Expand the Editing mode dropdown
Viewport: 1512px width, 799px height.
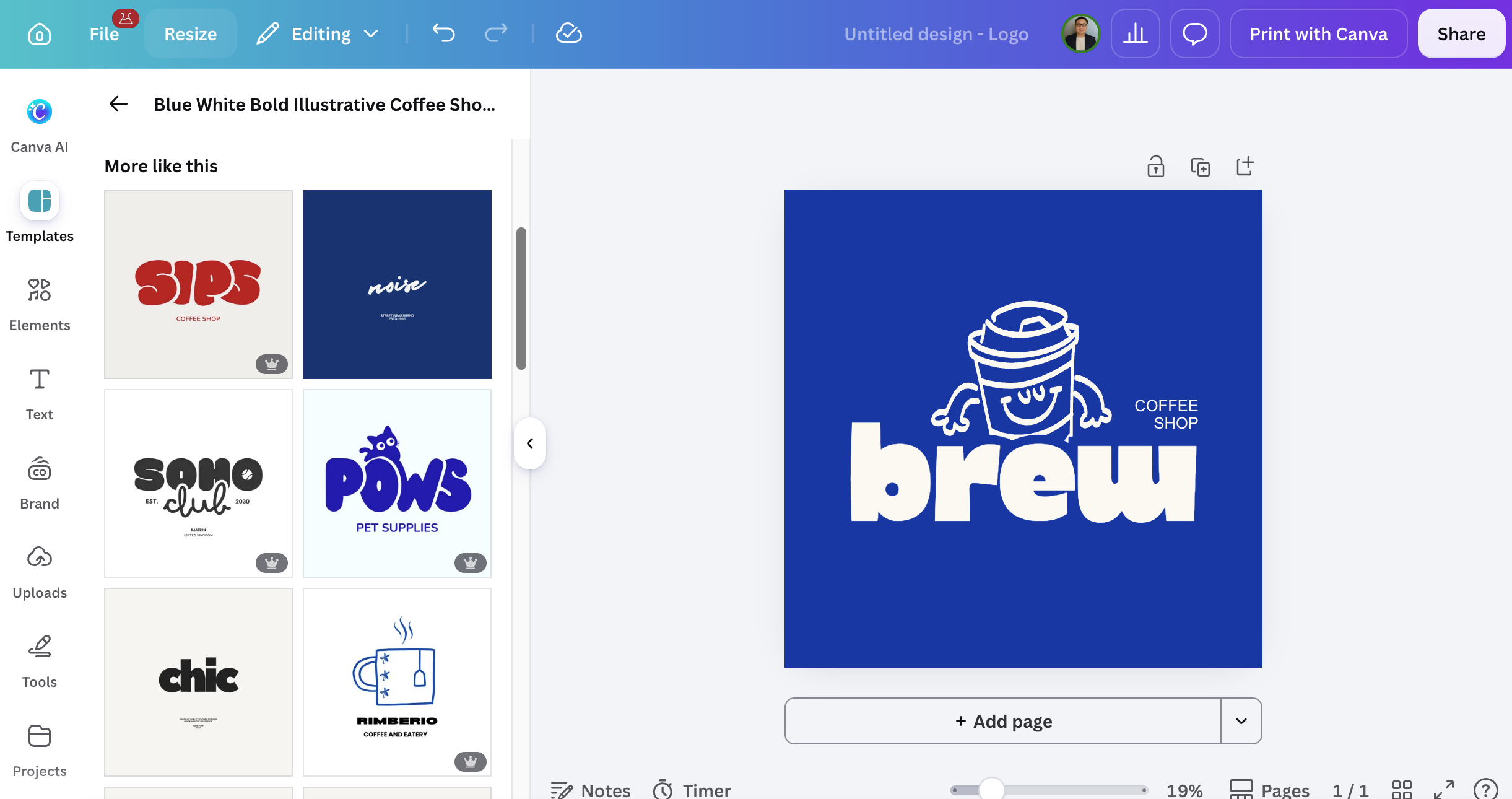click(318, 34)
